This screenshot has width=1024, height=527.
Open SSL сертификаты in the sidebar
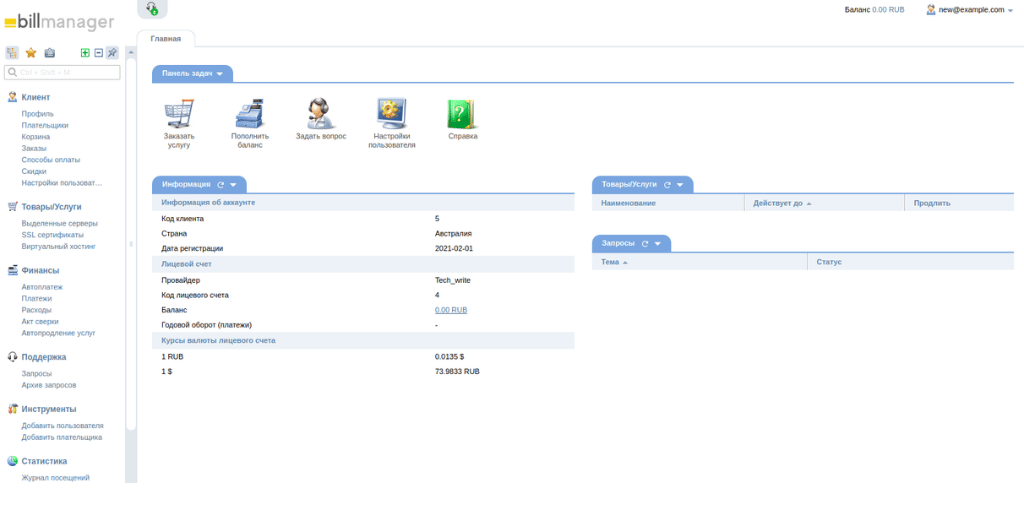53,235
